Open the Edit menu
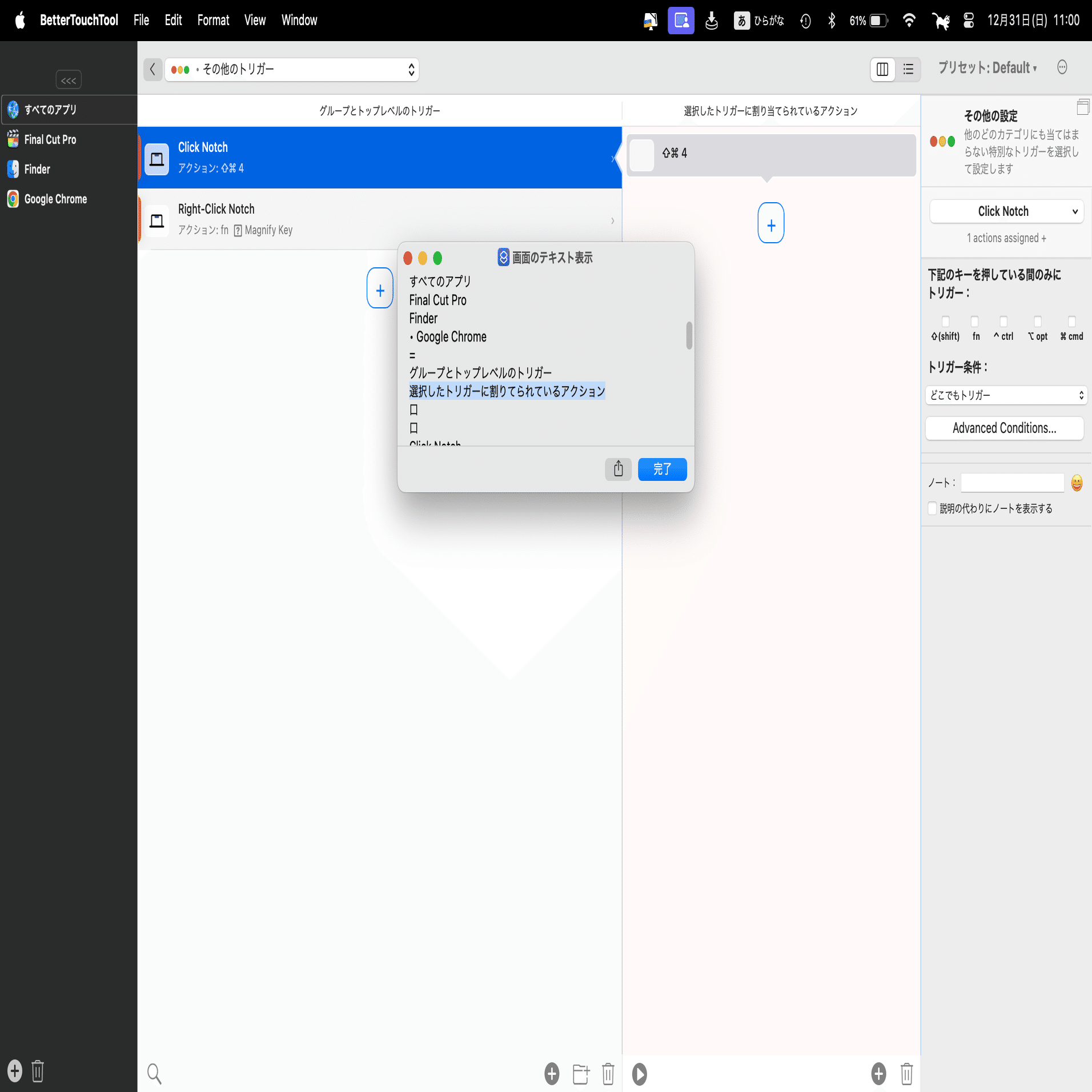This screenshot has width=1092, height=1092. [173, 21]
